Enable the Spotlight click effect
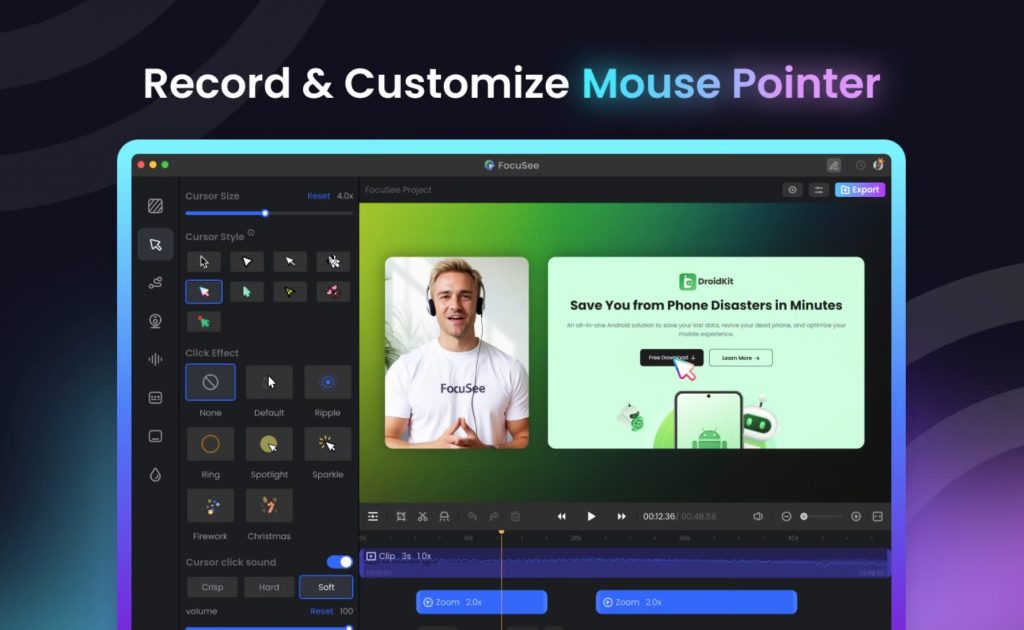 (x=269, y=444)
